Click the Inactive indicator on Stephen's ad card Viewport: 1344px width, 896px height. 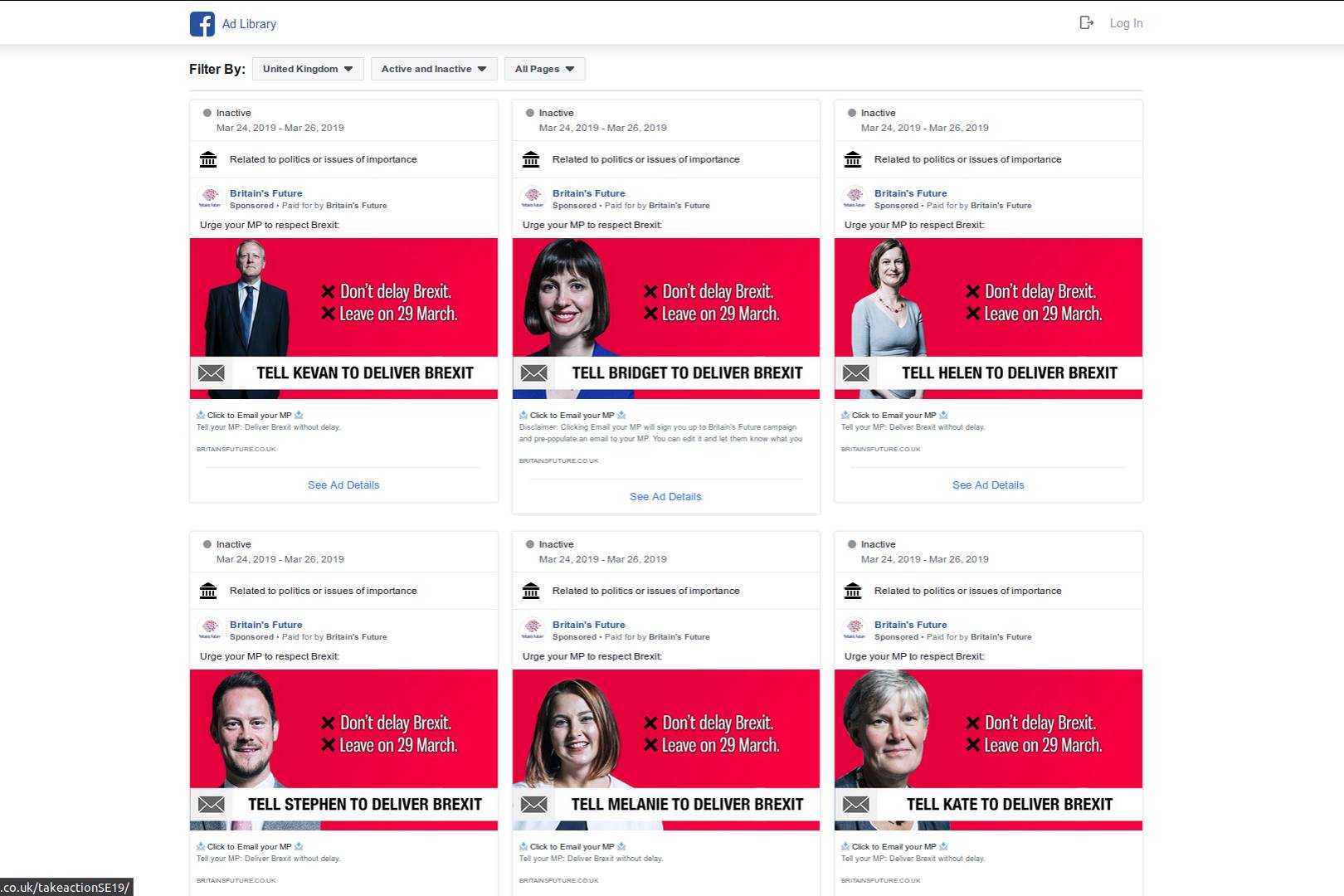[x=206, y=543]
